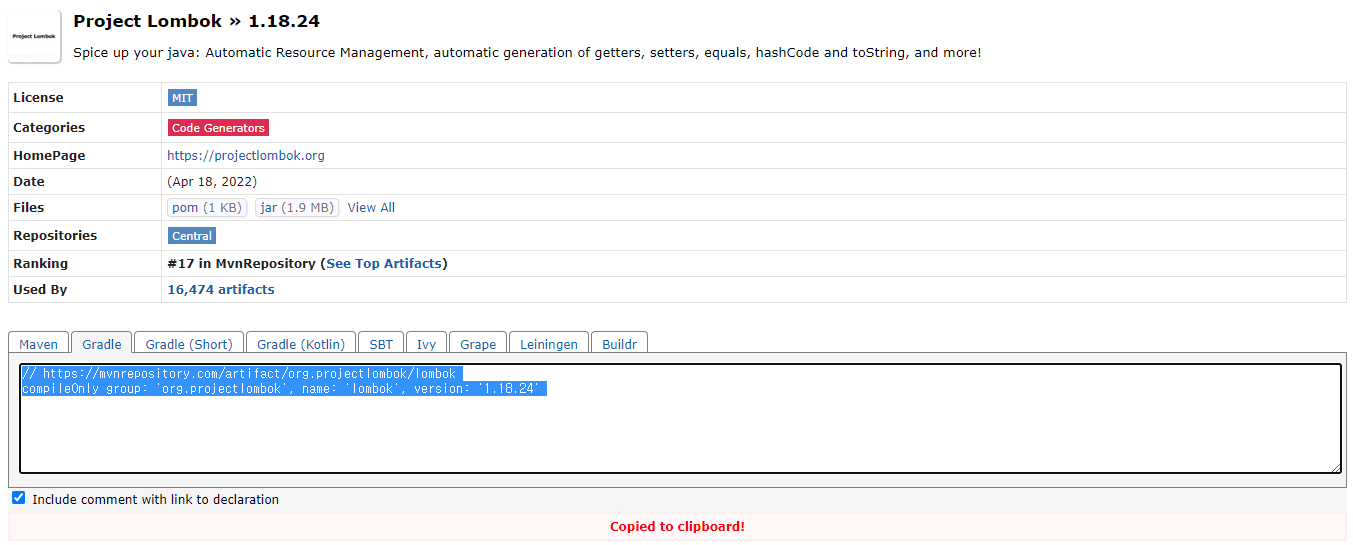Download the jar (1.9 MB) file
1353x545 pixels.
pos(297,208)
